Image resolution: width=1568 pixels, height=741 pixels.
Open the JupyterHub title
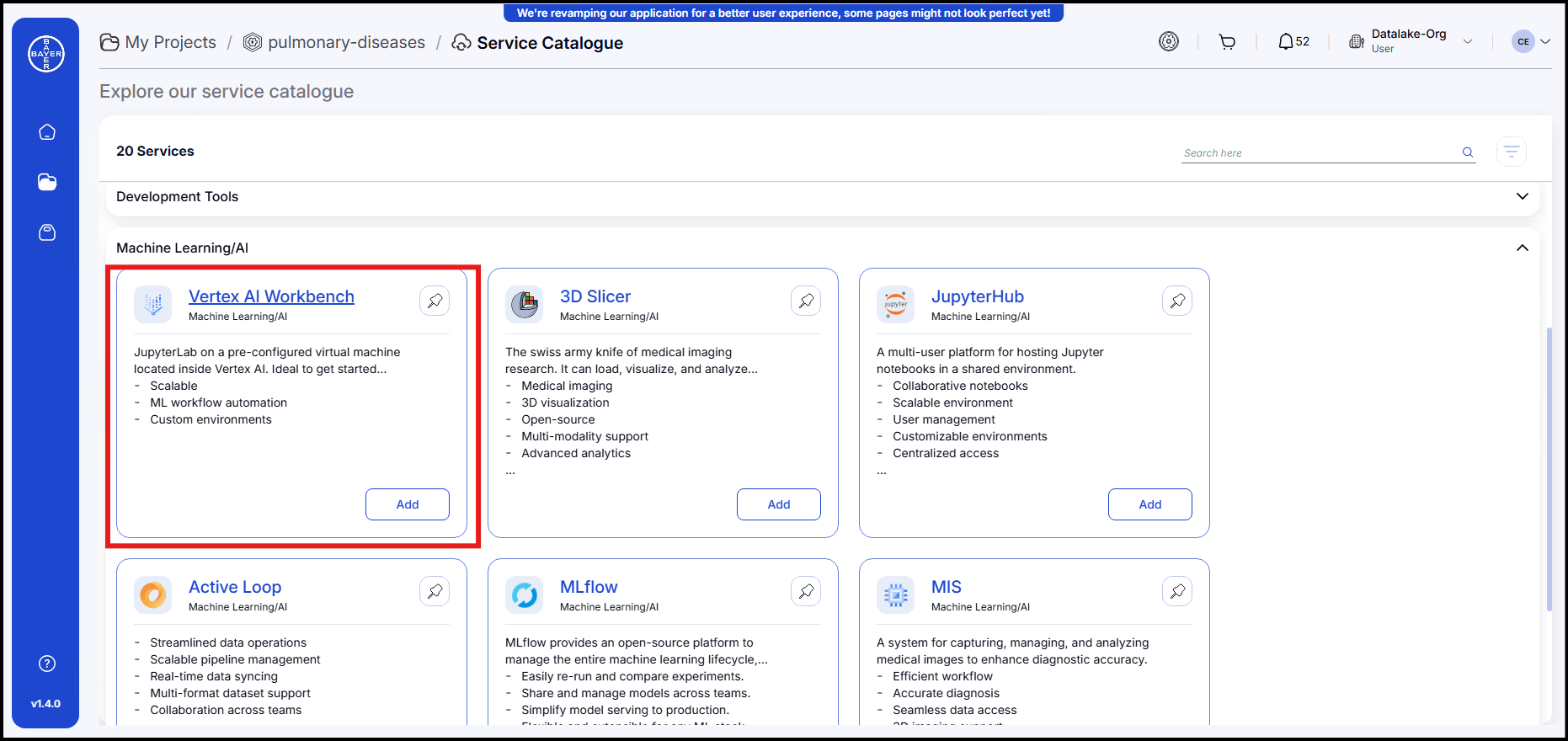click(x=978, y=296)
